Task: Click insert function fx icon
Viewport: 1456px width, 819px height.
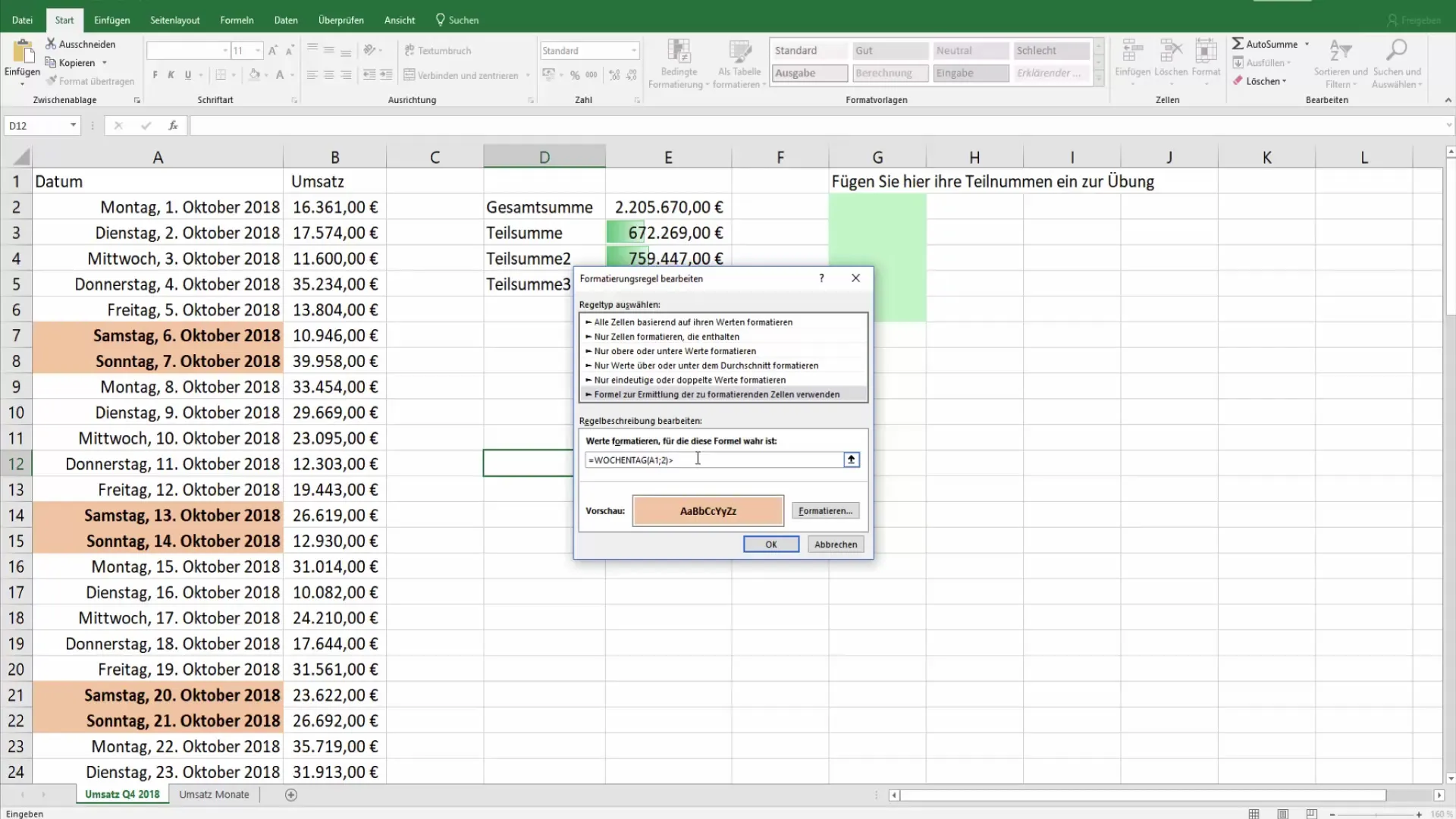Action: pyautogui.click(x=173, y=125)
